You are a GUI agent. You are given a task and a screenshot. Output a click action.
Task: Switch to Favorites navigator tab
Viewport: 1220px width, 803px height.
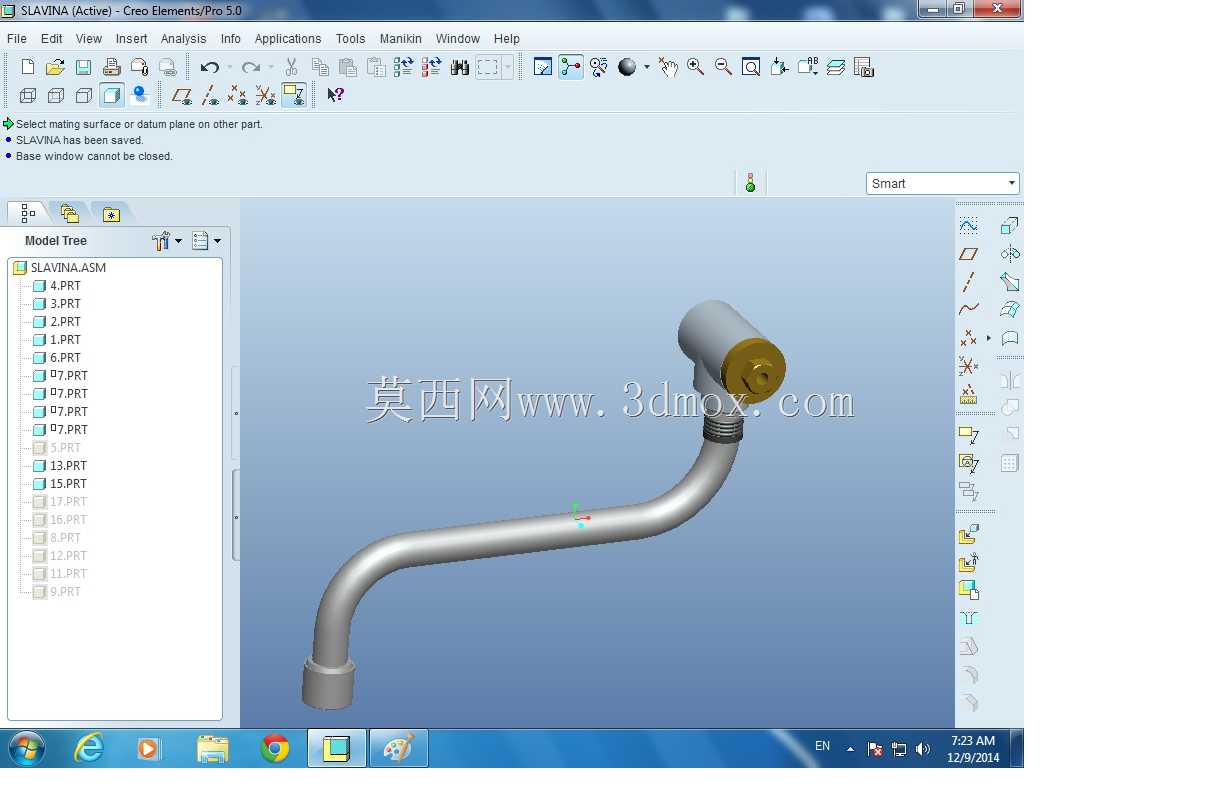(111, 214)
